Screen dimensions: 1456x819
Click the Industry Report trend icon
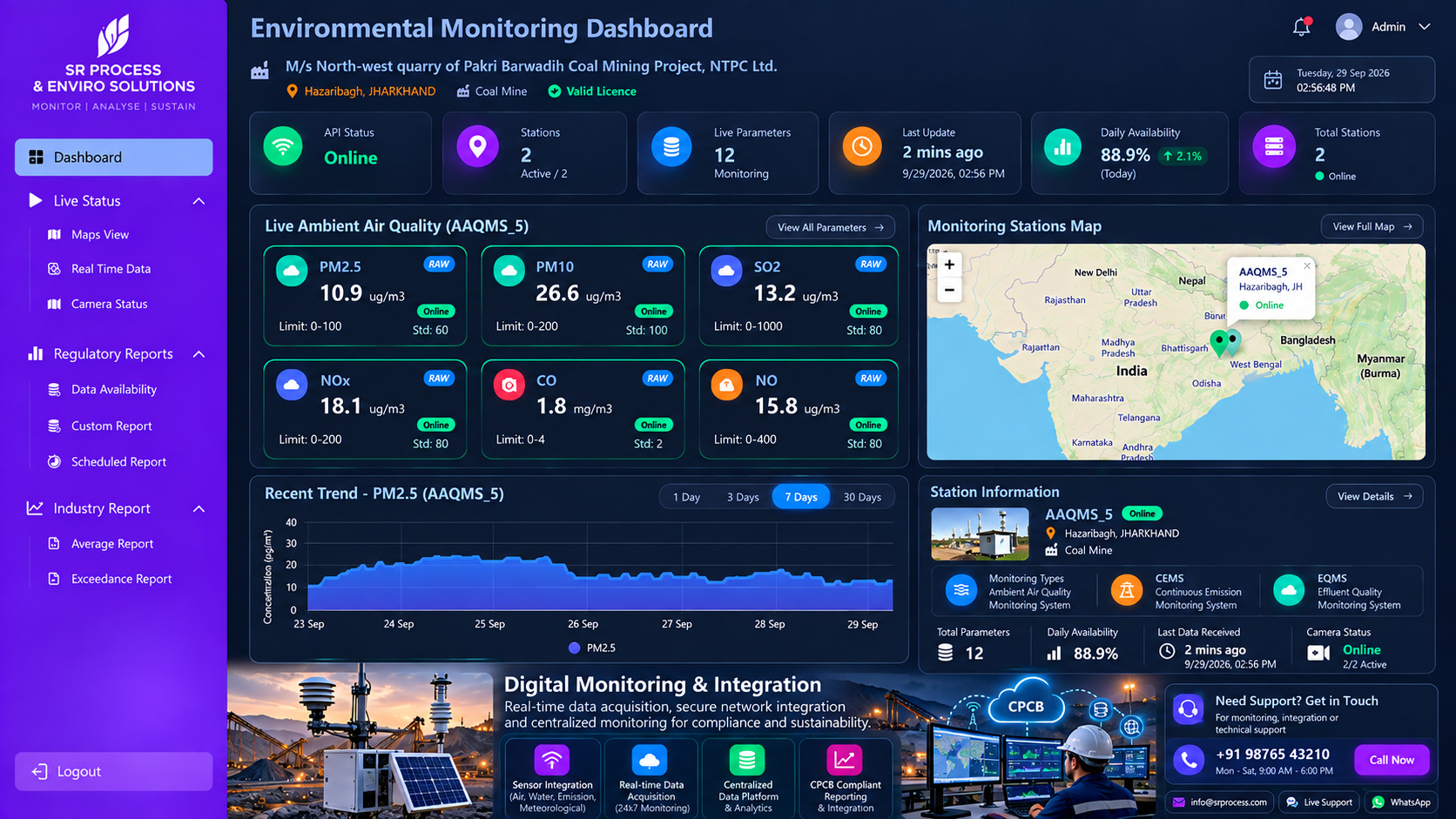tap(35, 507)
